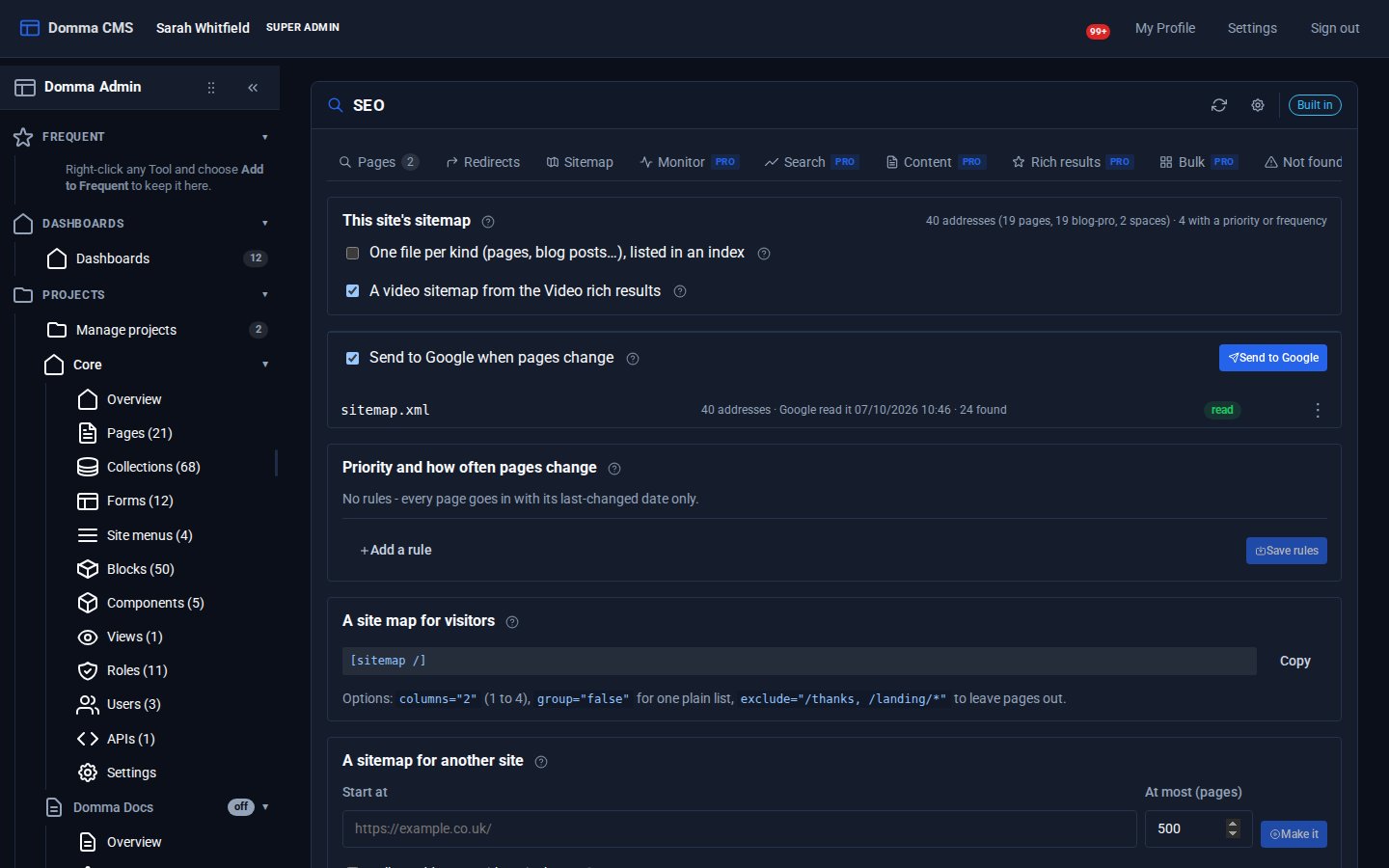
Task: Click help icon beside One file per kind option
Action: [764, 254]
